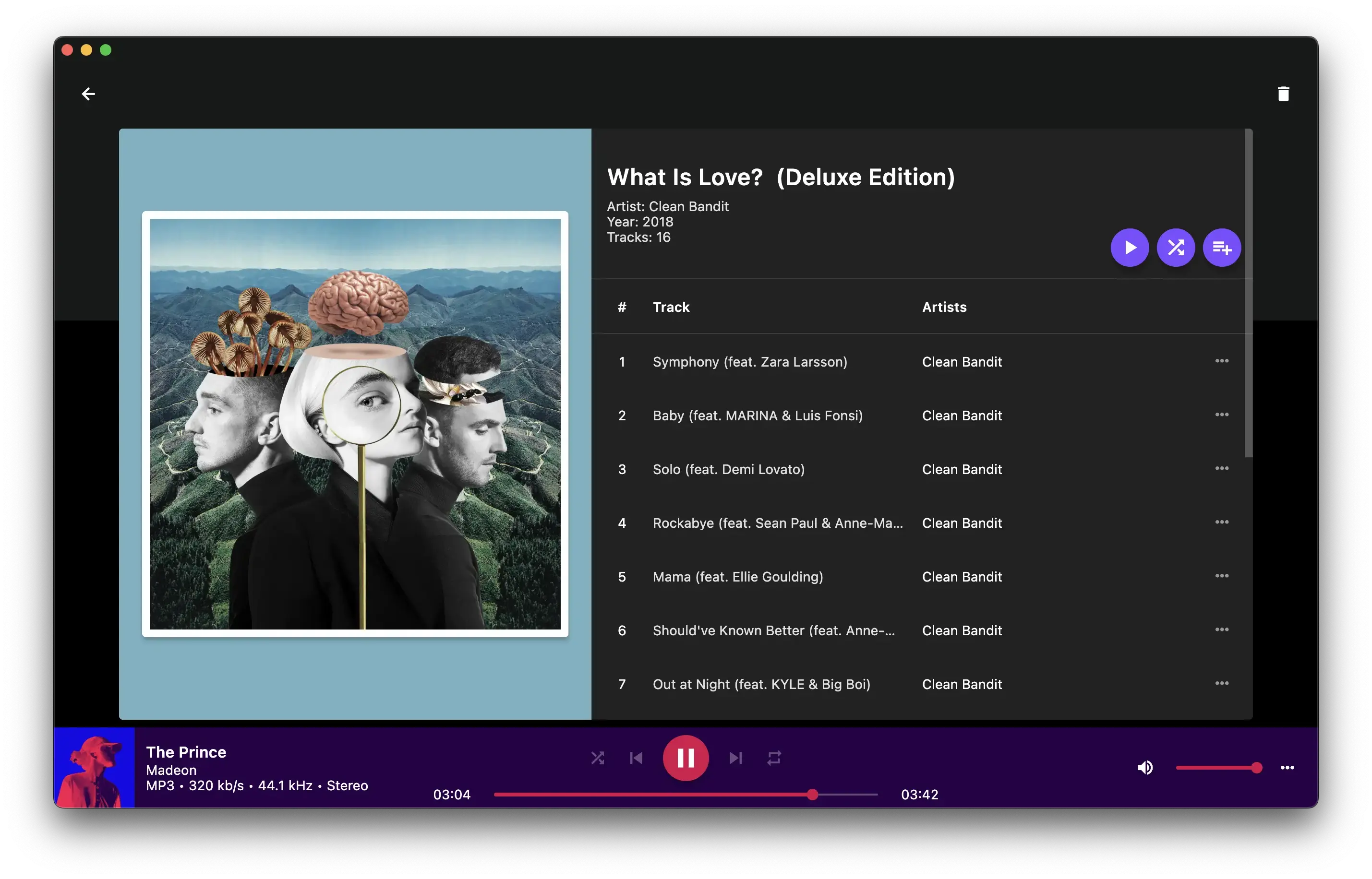The width and height of the screenshot is (1372, 879).
Task: Select track Mama (feat. Ellie Goulding)
Action: (738, 577)
